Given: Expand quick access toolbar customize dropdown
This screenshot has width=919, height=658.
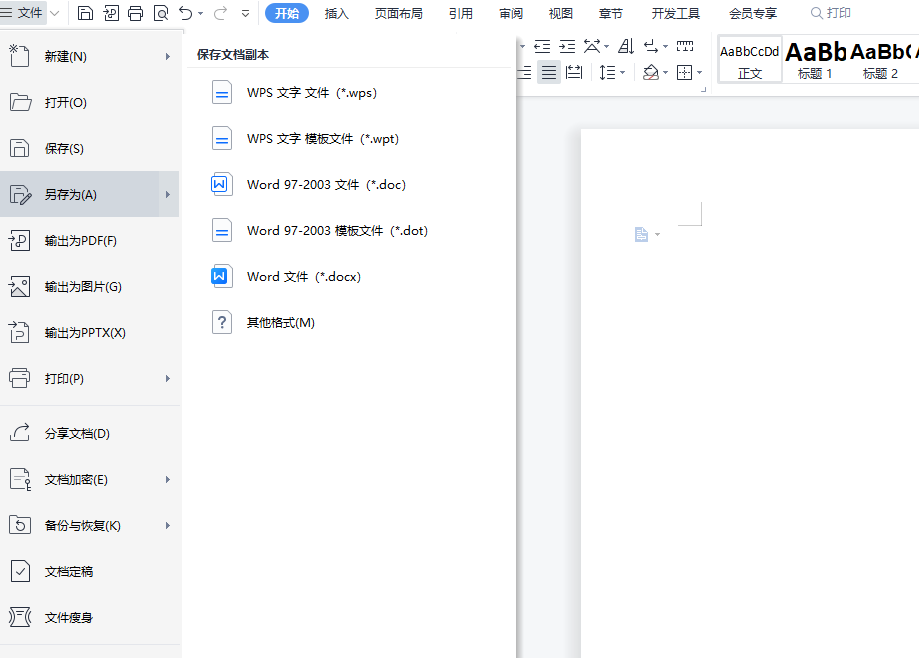Looking at the screenshot, I should [246, 13].
